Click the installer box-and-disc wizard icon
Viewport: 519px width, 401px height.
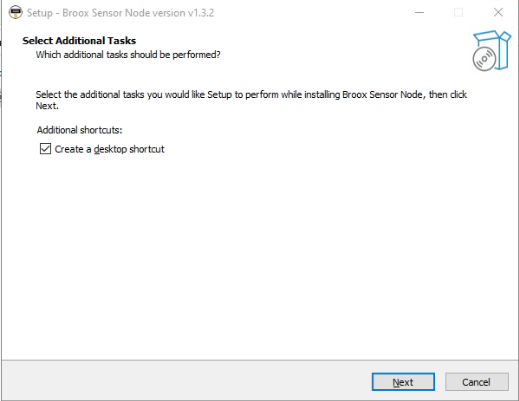tap(492, 51)
